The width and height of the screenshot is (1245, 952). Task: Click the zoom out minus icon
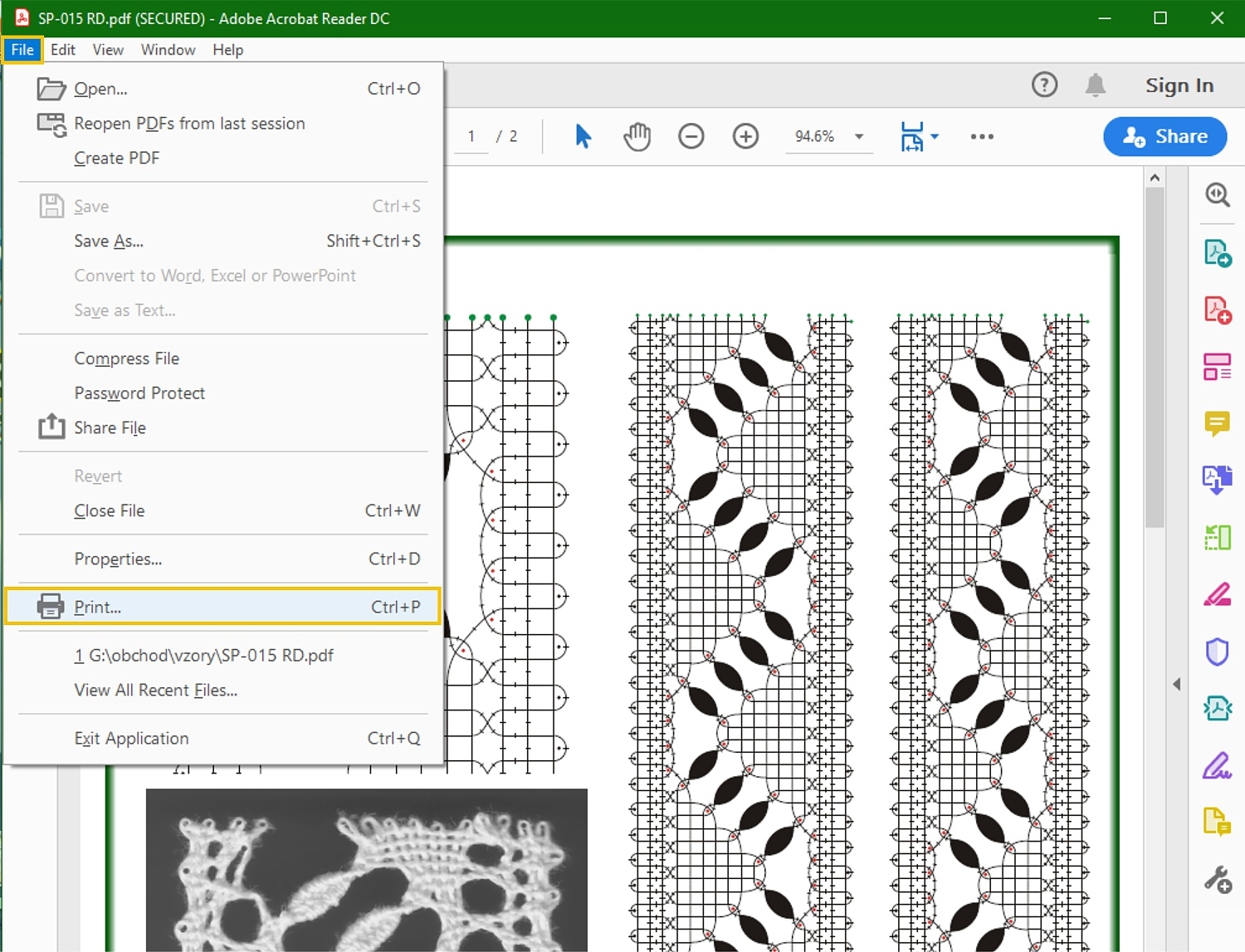coord(691,136)
